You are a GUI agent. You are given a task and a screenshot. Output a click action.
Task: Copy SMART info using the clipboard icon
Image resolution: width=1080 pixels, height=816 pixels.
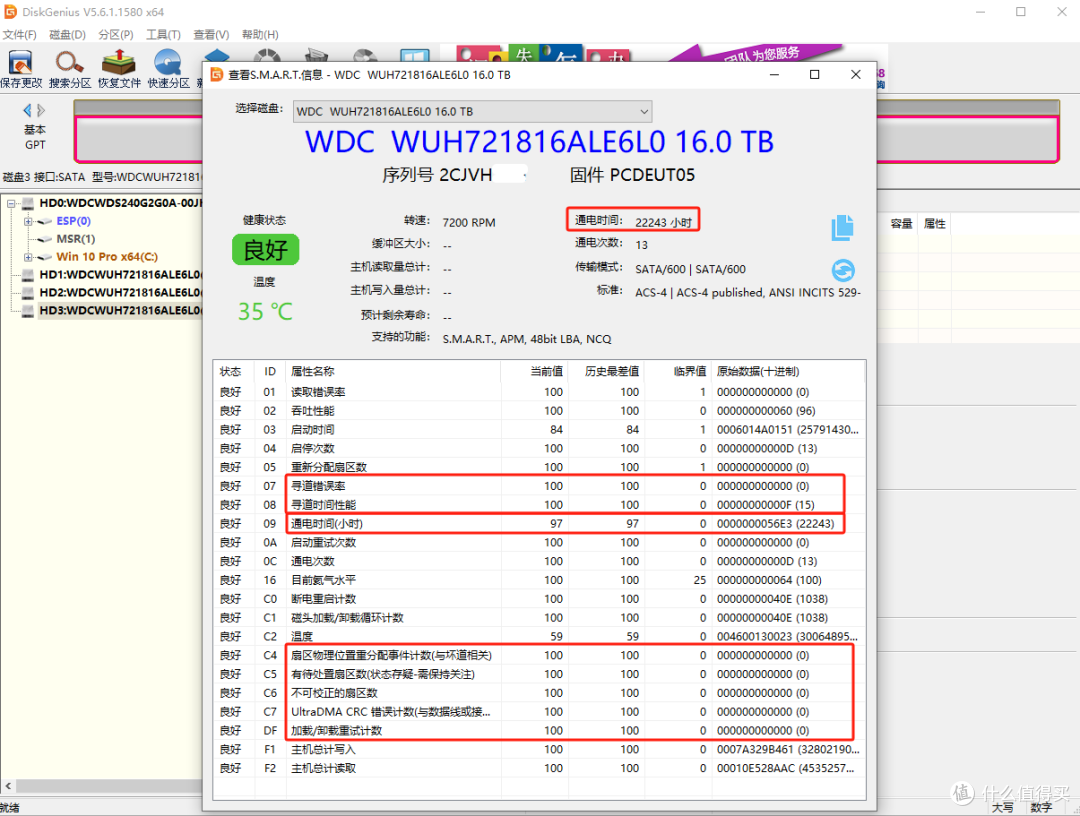[x=842, y=228]
